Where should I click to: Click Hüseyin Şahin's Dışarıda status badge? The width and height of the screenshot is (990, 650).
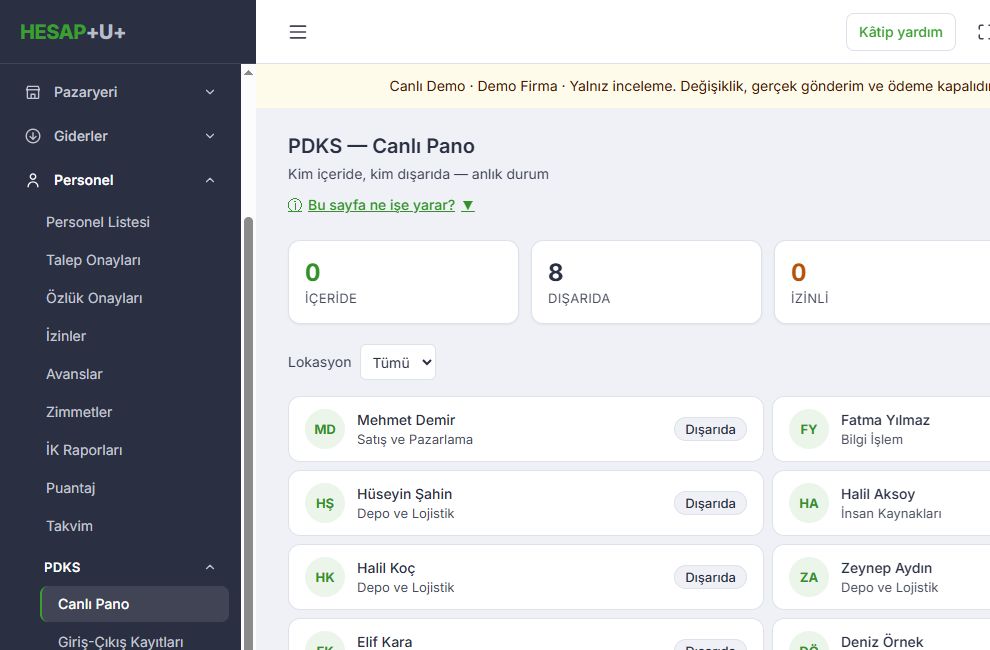click(710, 503)
